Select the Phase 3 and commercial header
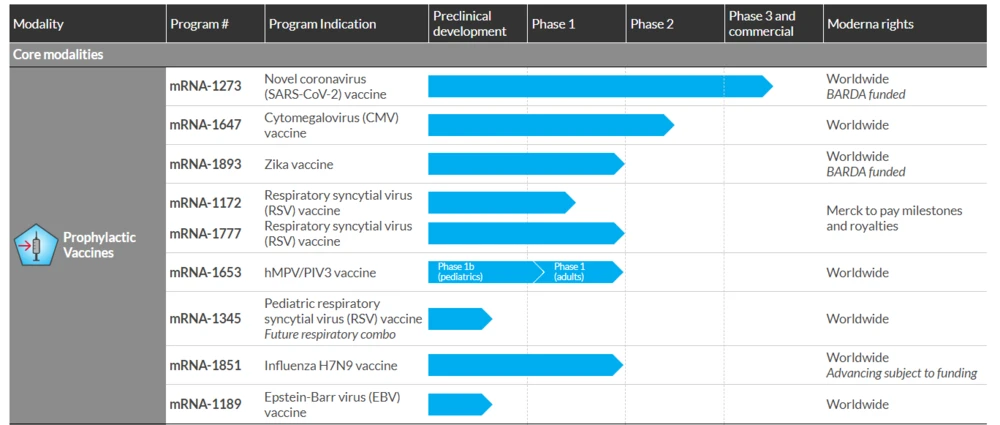The image size is (1000, 425). (x=762, y=24)
